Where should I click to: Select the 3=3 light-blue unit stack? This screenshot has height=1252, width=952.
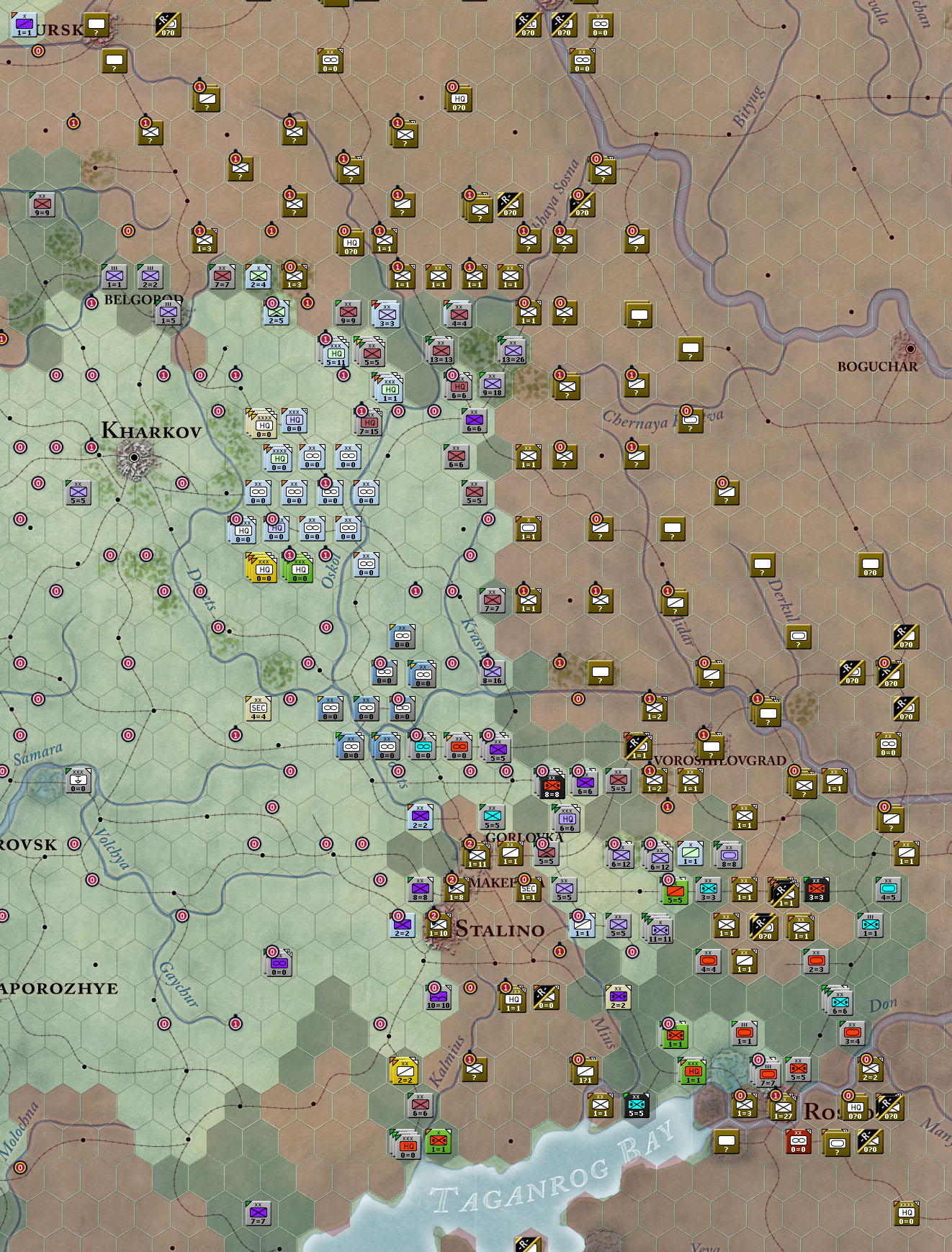click(386, 315)
